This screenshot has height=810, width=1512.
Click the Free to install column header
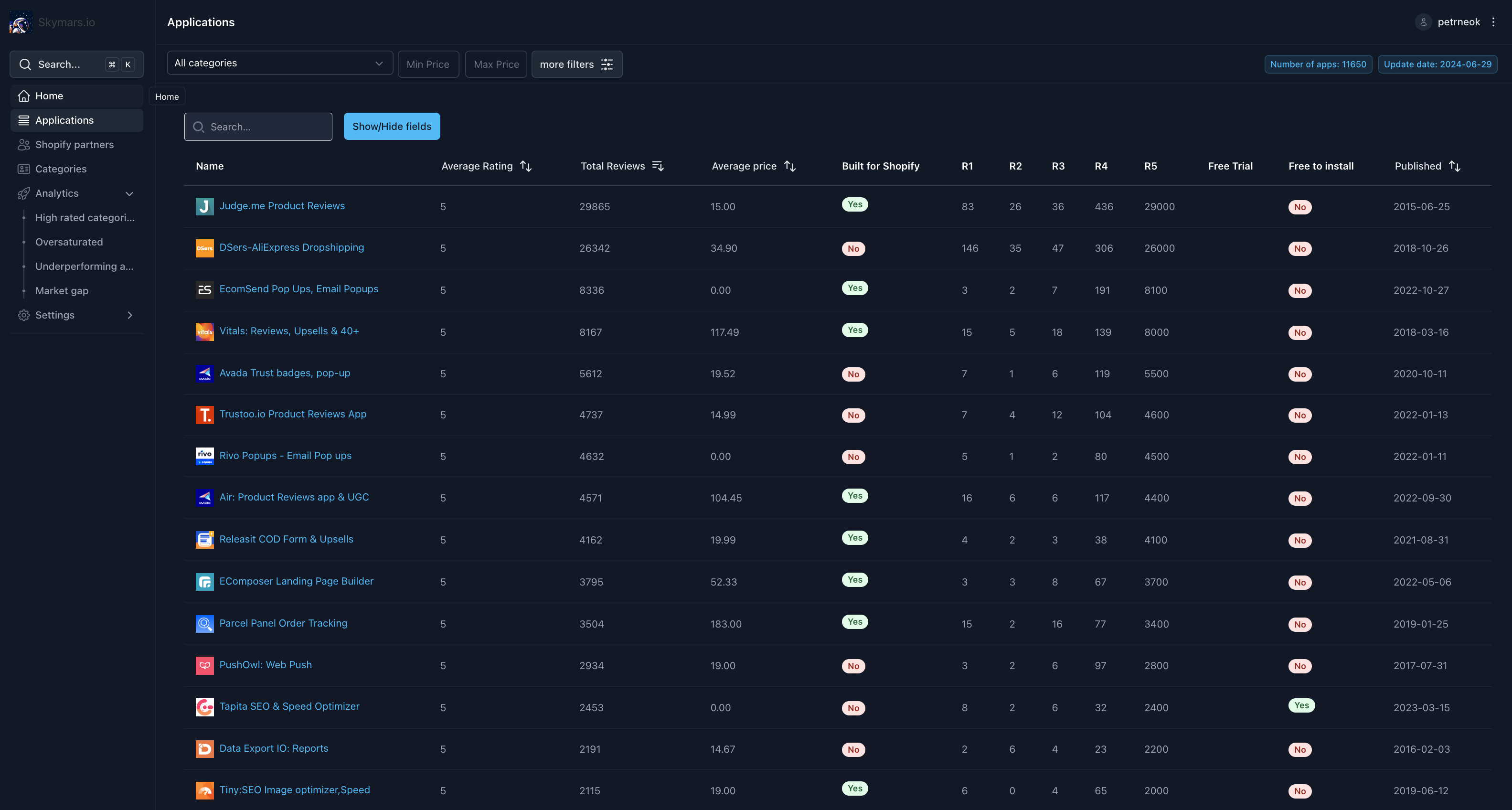(x=1320, y=166)
